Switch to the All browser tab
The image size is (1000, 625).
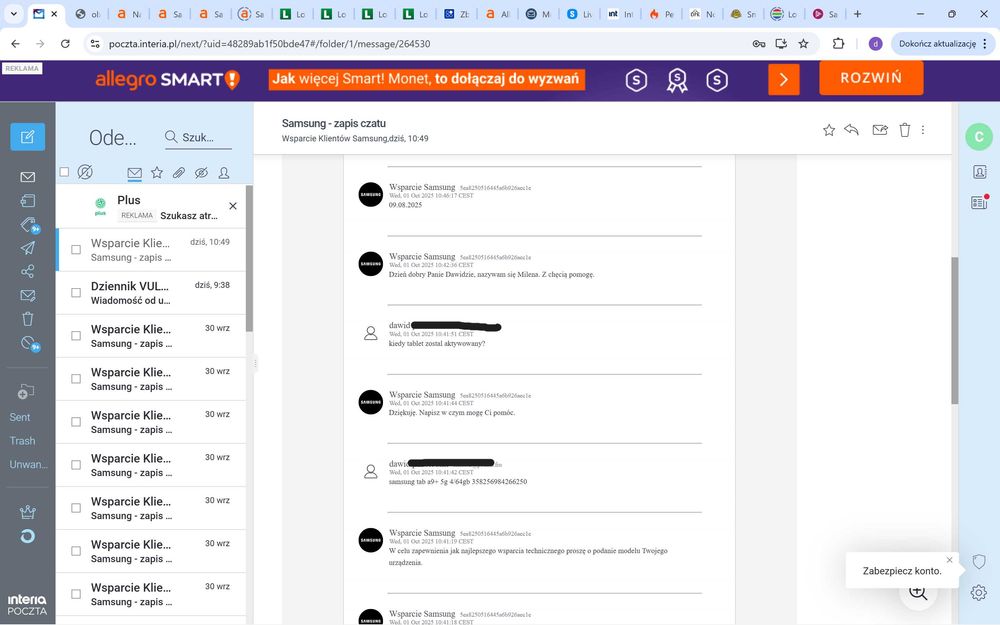pyautogui.click(x=497, y=14)
